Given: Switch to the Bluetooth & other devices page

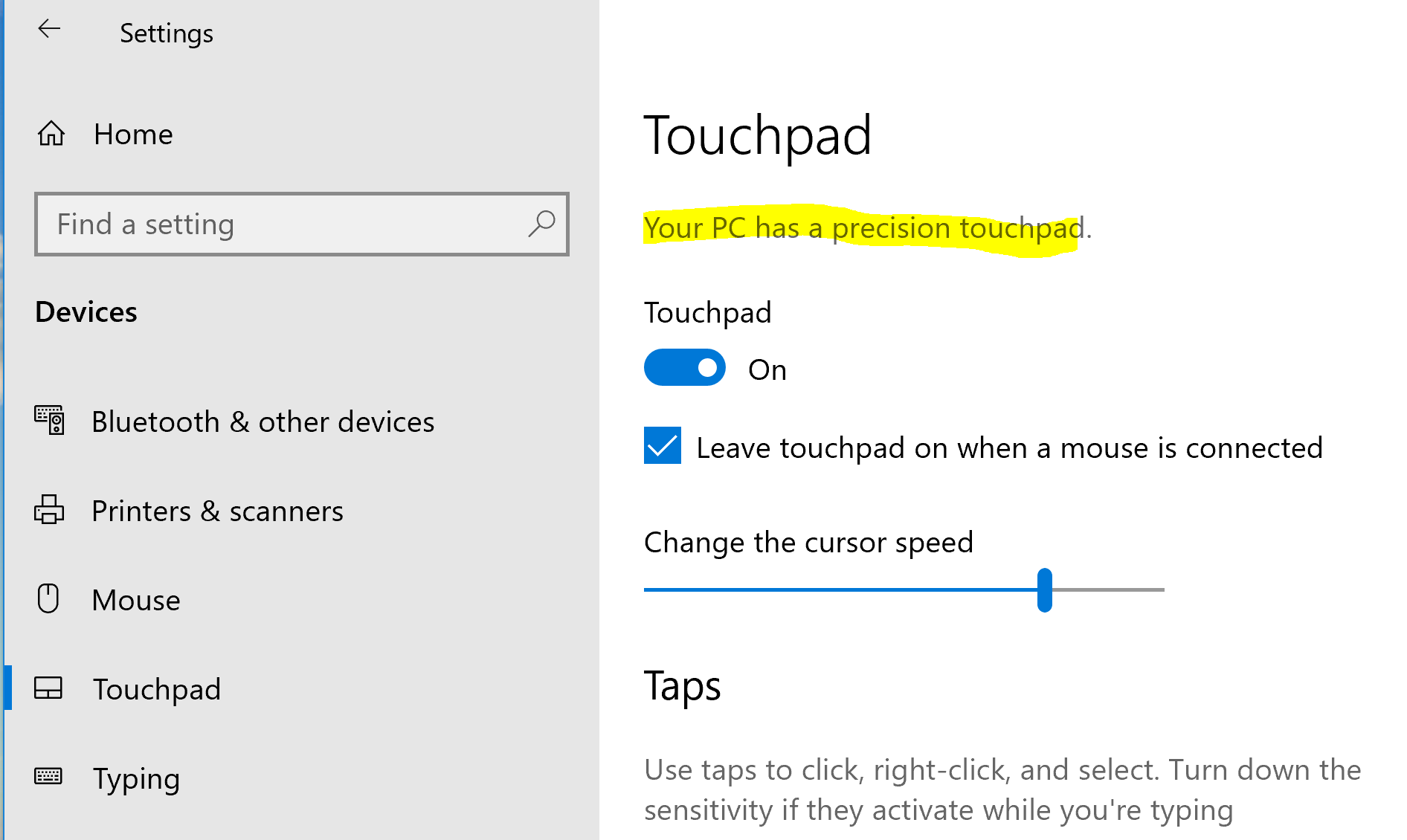Looking at the screenshot, I should [x=263, y=421].
